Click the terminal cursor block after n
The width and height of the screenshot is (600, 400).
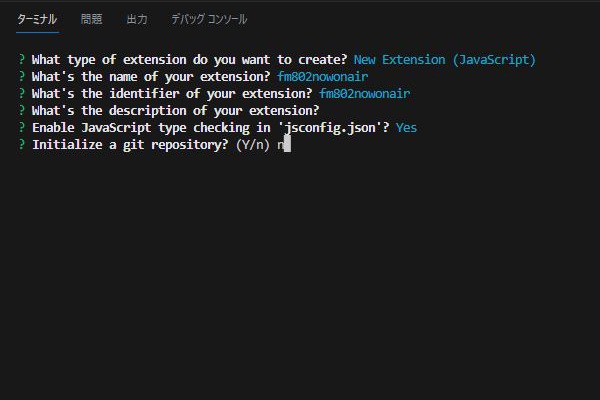tap(287, 144)
